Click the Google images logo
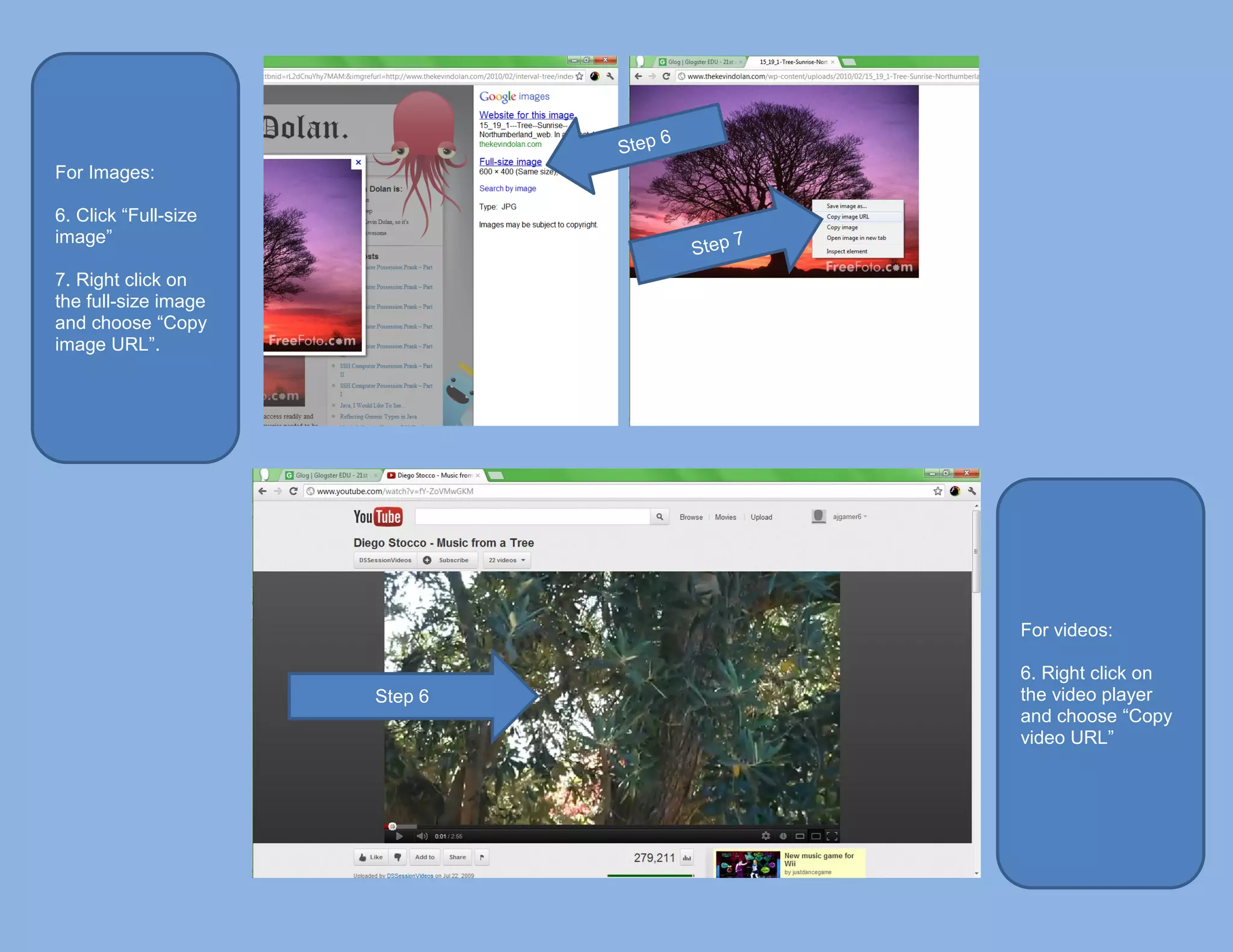This screenshot has height=952, width=1233. tap(514, 96)
